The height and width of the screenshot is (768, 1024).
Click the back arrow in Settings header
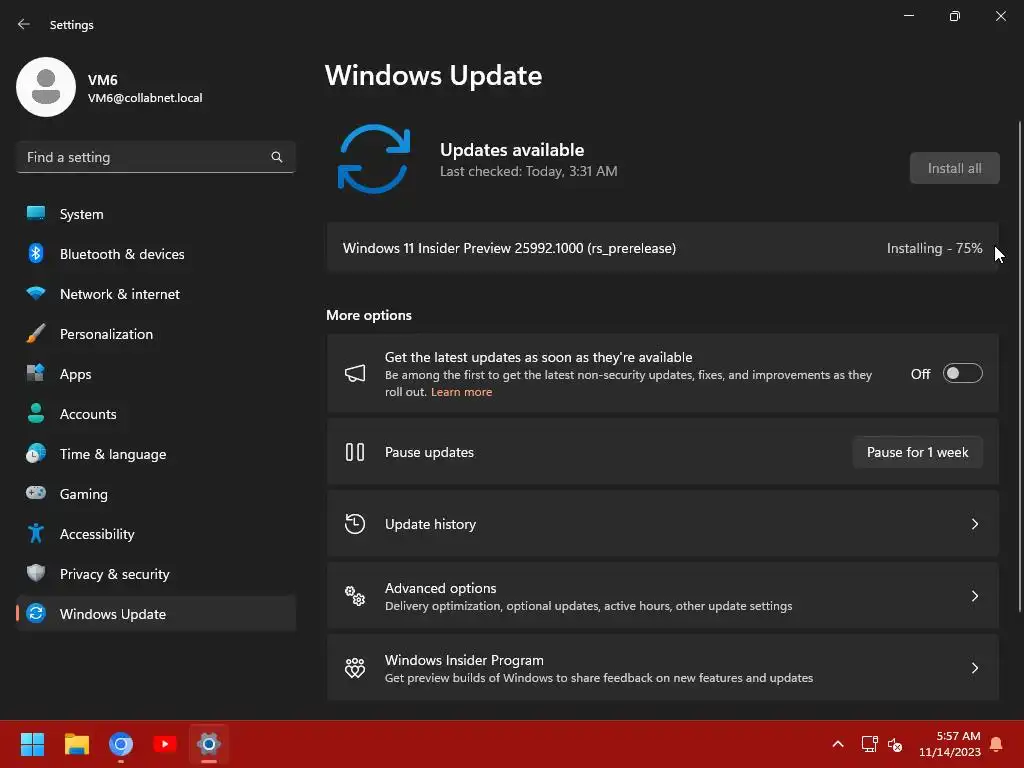24,24
